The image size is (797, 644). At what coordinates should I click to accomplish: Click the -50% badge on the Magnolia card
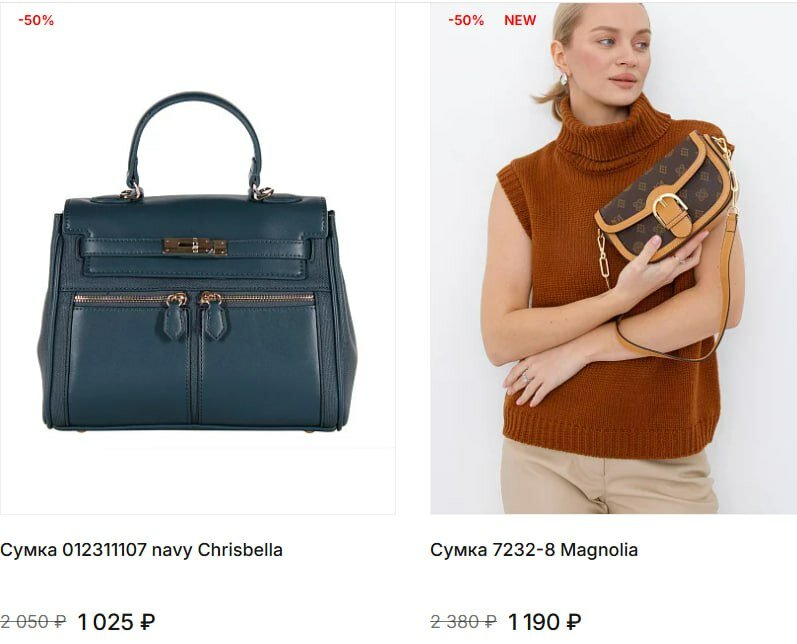pyautogui.click(x=466, y=20)
